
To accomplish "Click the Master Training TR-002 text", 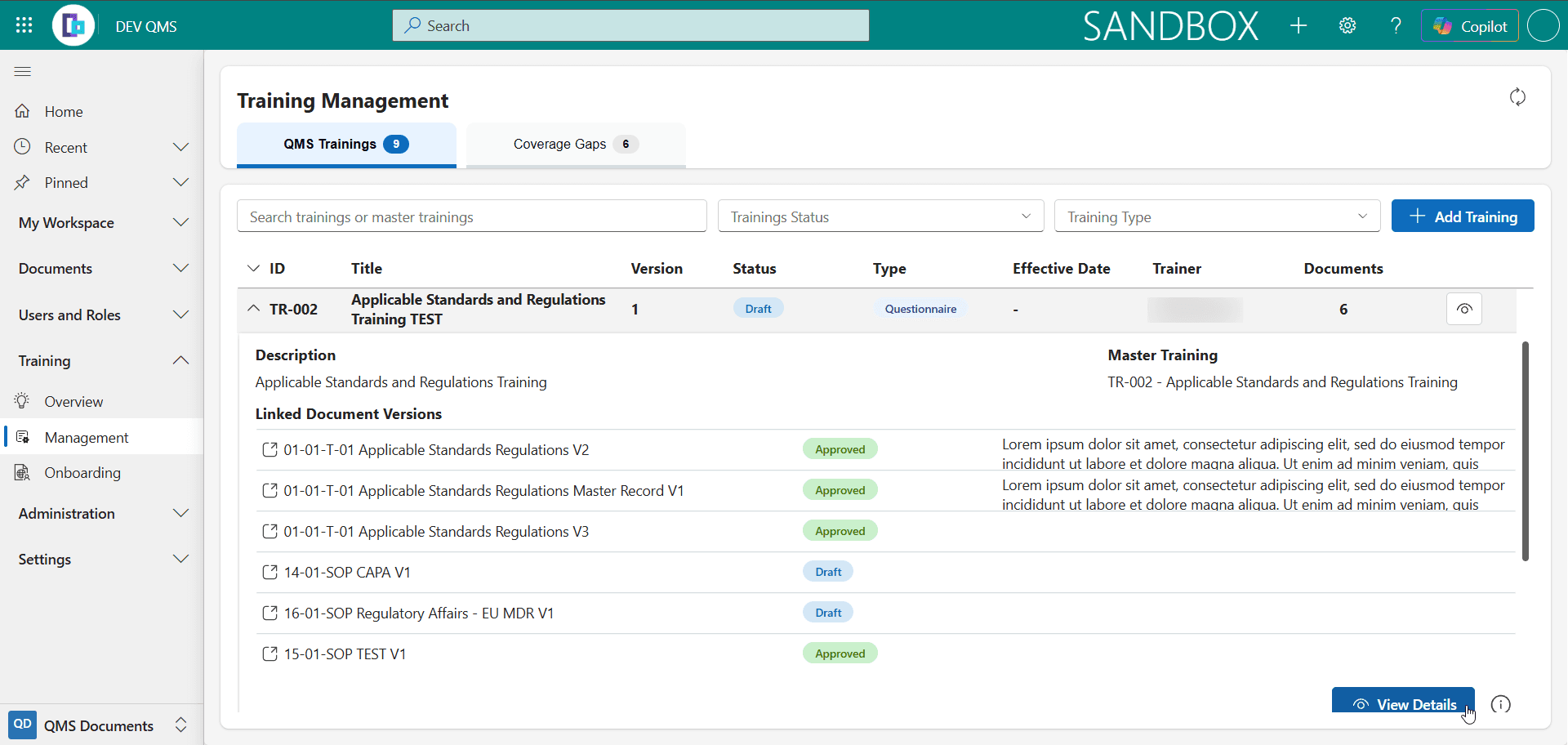I will click(x=1282, y=382).
